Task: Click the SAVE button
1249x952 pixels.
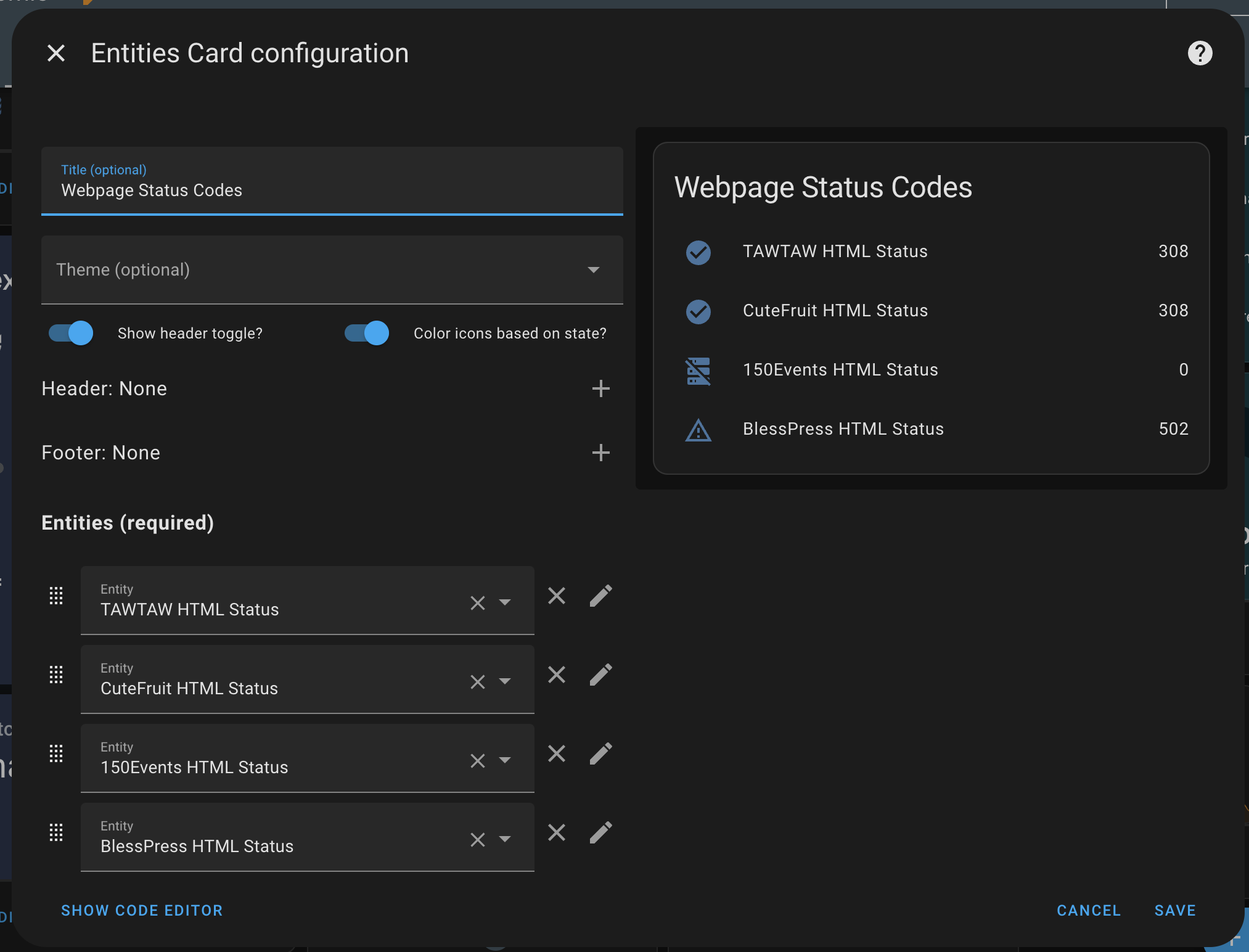Action: 1175,910
